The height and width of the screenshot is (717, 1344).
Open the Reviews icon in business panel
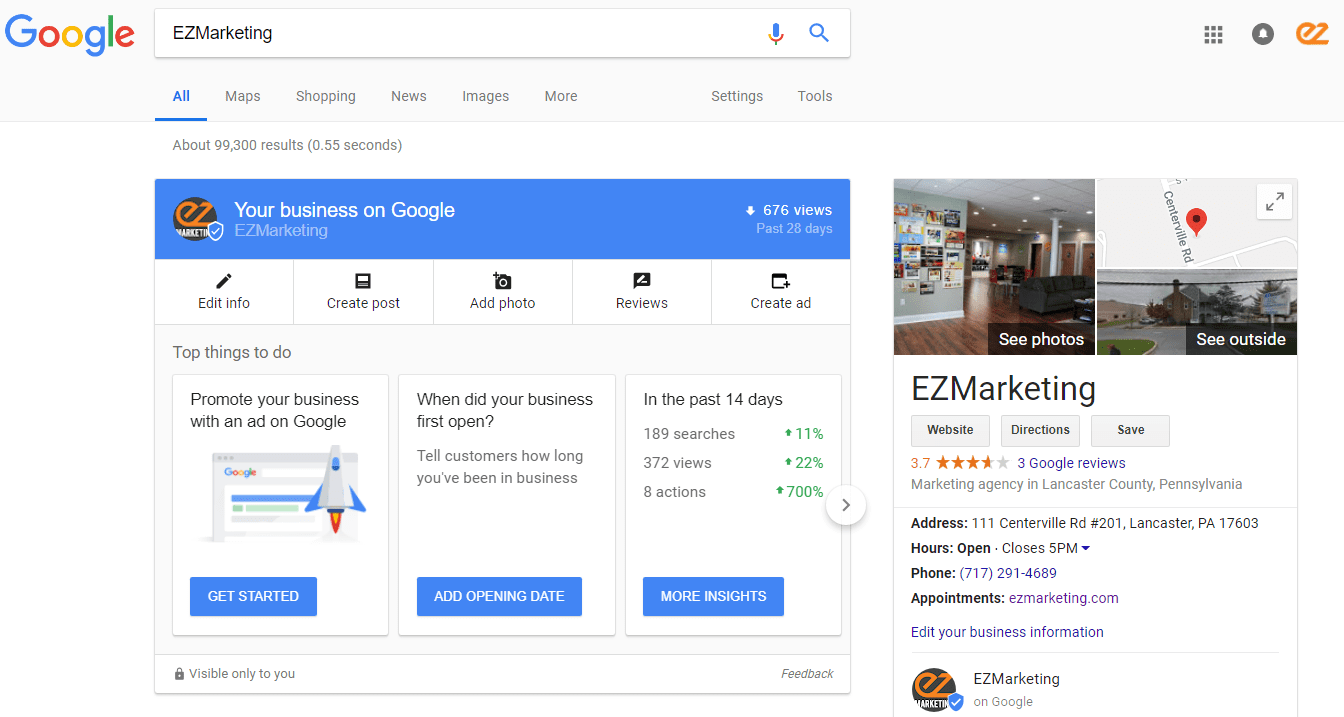pyautogui.click(x=641, y=281)
